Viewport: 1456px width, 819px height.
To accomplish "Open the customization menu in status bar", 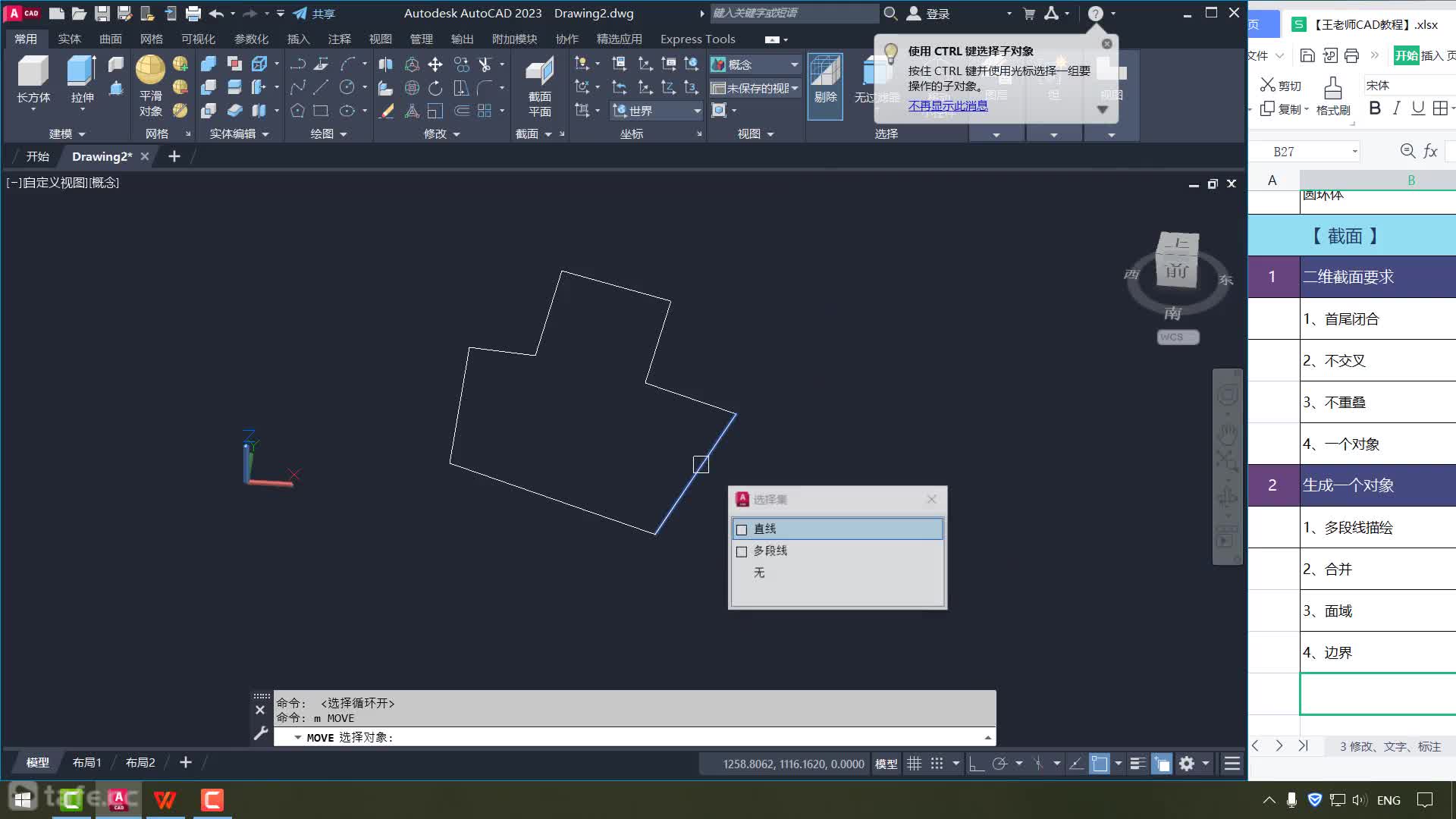I will (1232, 764).
